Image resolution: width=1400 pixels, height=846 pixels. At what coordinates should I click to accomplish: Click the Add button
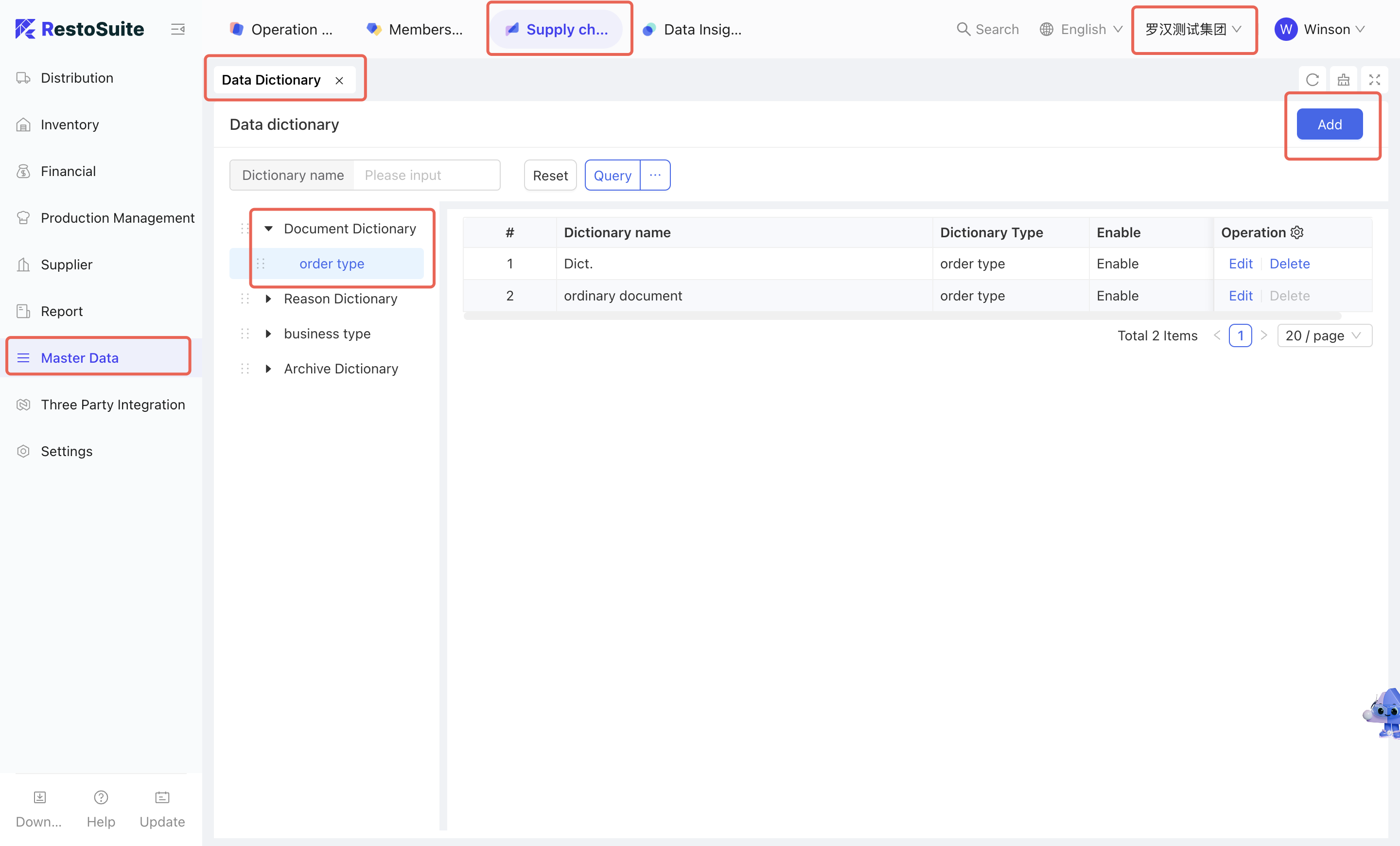[x=1329, y=124]
